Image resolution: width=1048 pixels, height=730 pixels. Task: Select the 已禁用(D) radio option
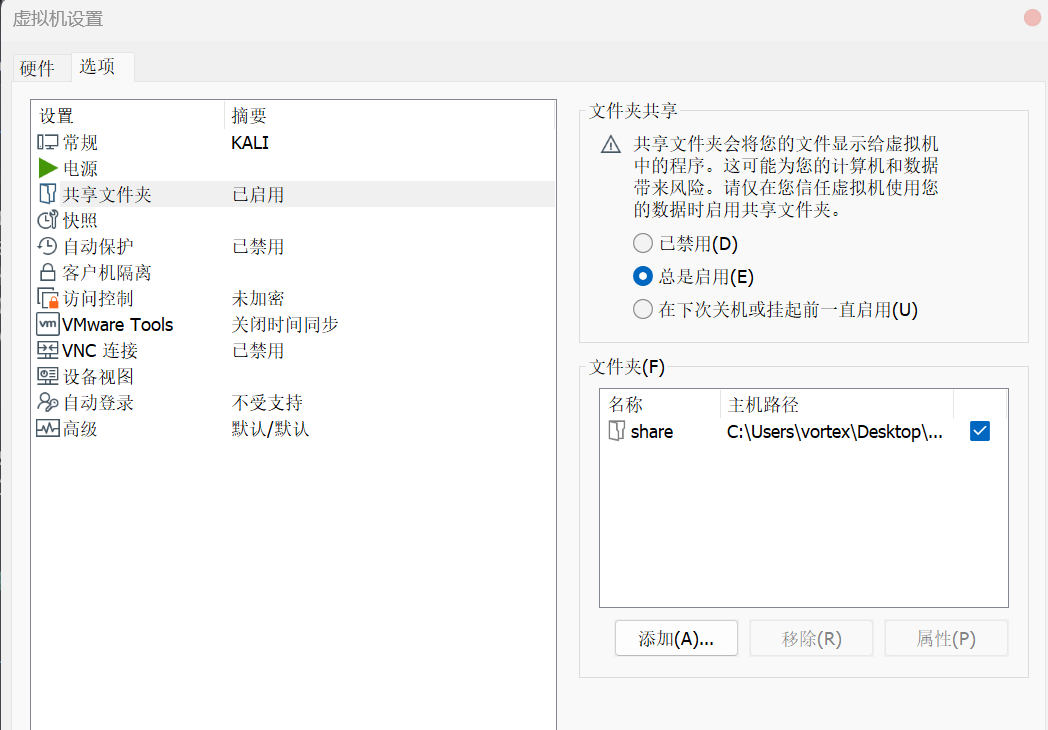click(643, 243)
